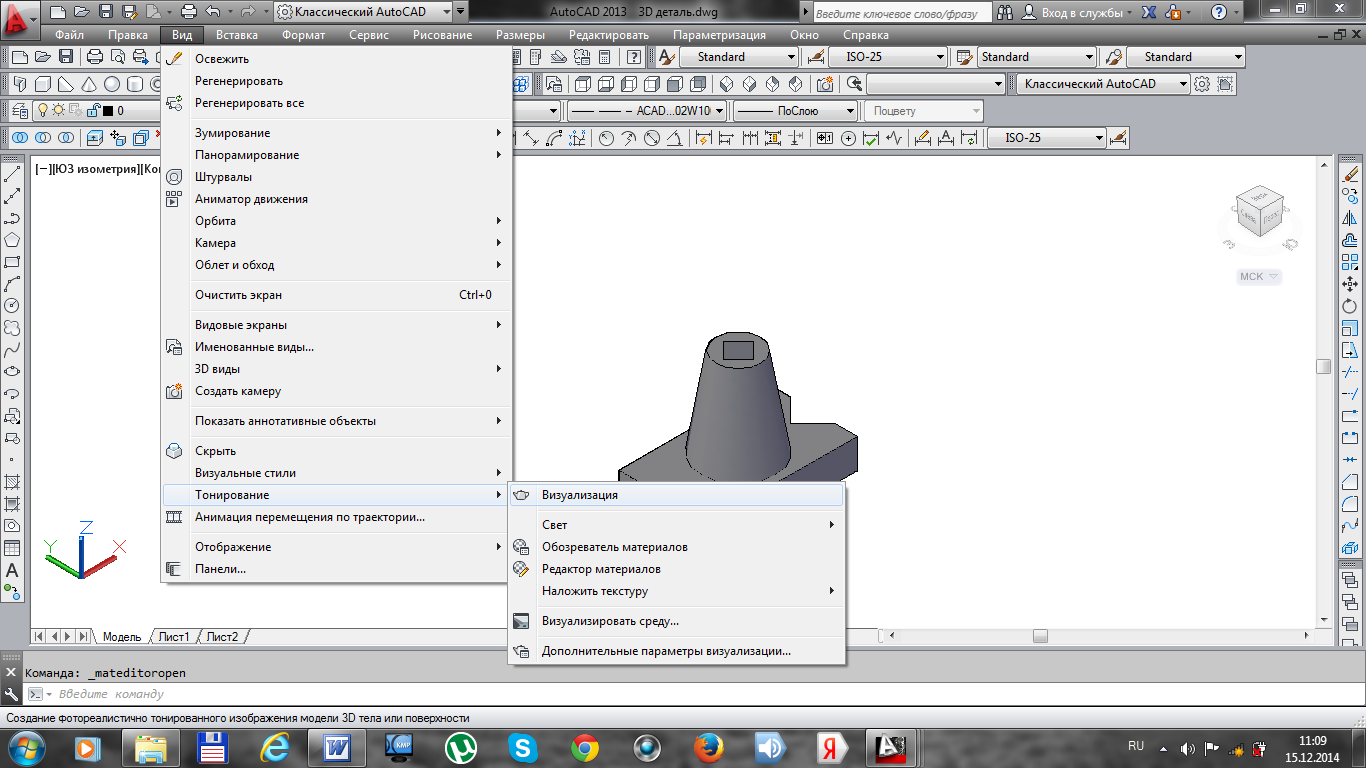The width and height of the screenshot is (1366, 768).
Task: Choose Очистить экран menu entry
Action: (x=337, y=295)
